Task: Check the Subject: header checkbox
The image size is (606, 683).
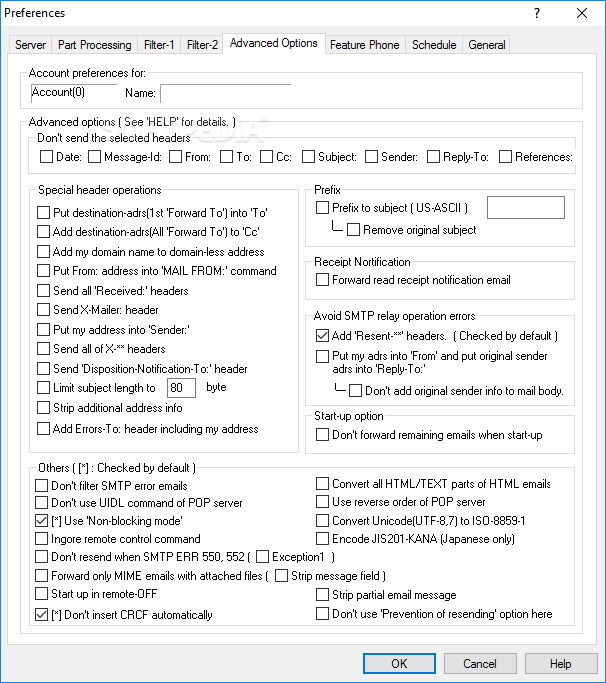Action: pos(308,157)
